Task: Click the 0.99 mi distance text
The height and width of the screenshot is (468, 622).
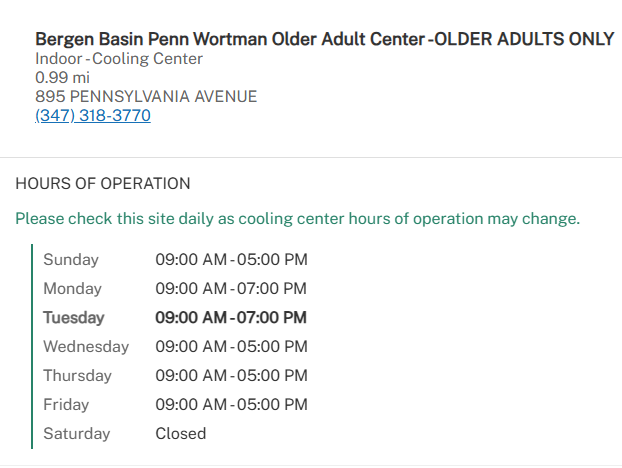Action: coord(62,77)
